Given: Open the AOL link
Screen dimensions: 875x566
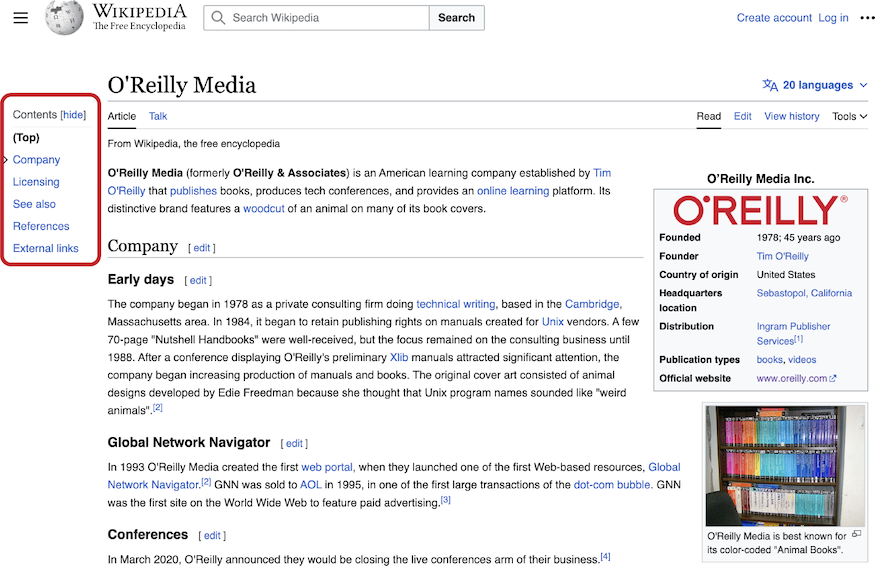Looking at the screenshot, I should tap(311, 485).
